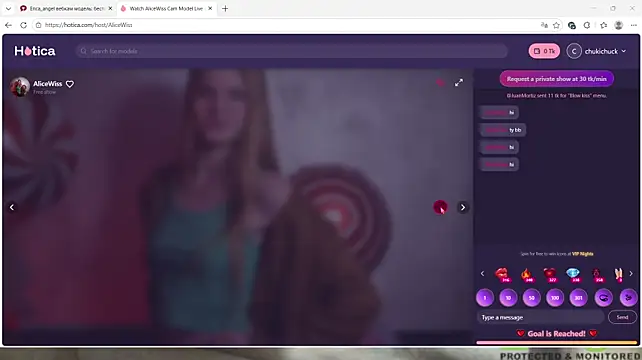View site info lock icon
The width and height of the screenshot is (642, 360).
pyautogui.click(x=38, y=25)
